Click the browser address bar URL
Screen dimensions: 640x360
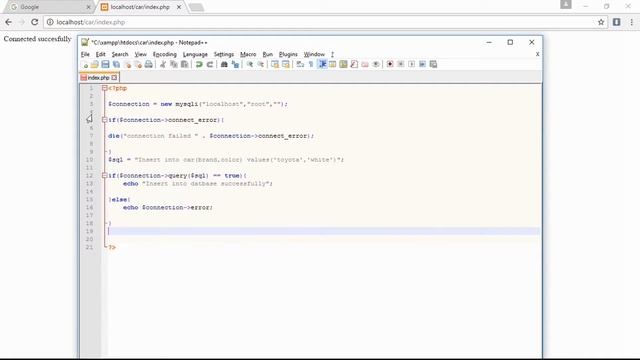[x=91, y=22]
